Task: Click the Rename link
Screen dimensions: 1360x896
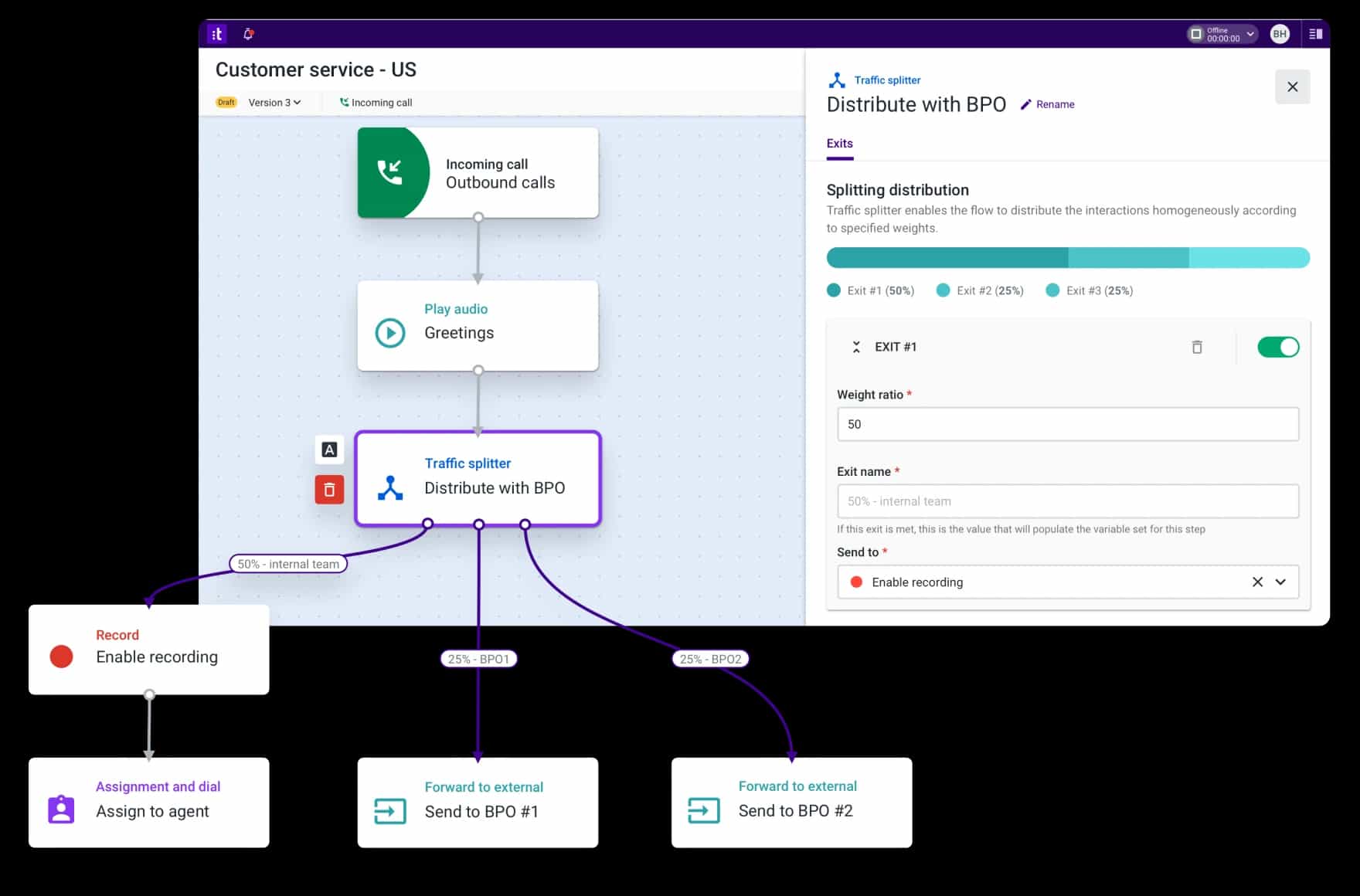Action: pos(1048,104)
